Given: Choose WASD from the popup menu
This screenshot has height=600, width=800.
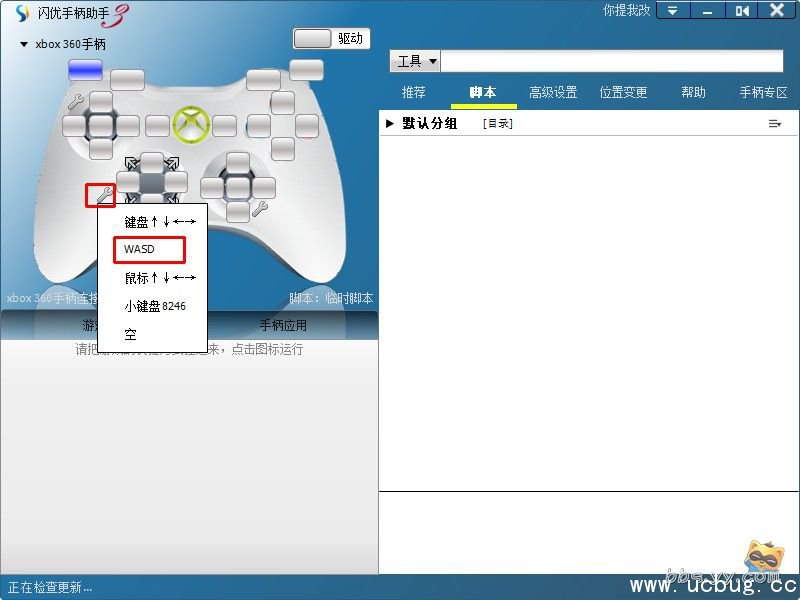Looking at the screenshot, I should click(139, 249).
